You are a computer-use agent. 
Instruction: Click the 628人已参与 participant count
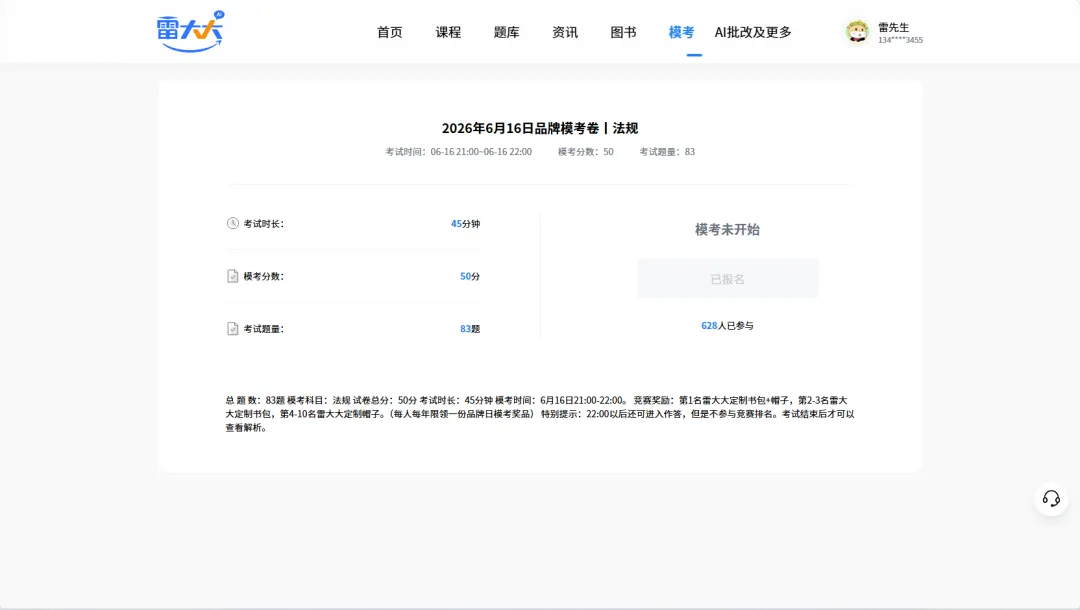tap(727, 326)
